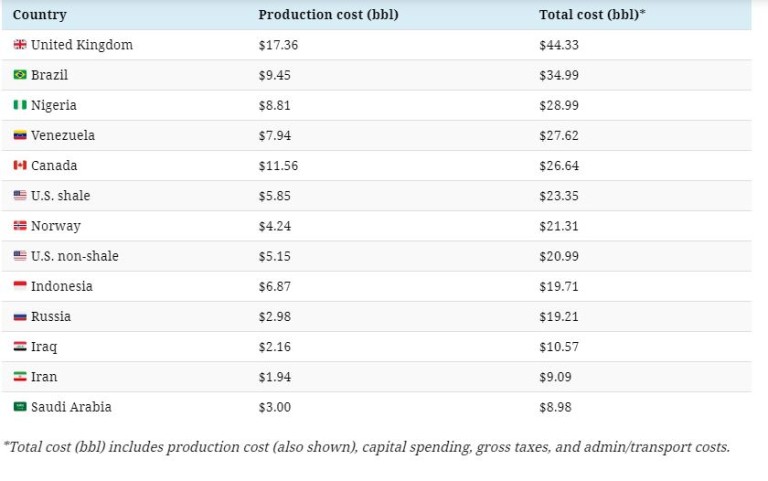Select the U.S. non-shale row label
The width and height of the screenshot is (768, 481).
pyautogui.click(x=74, y=256)
